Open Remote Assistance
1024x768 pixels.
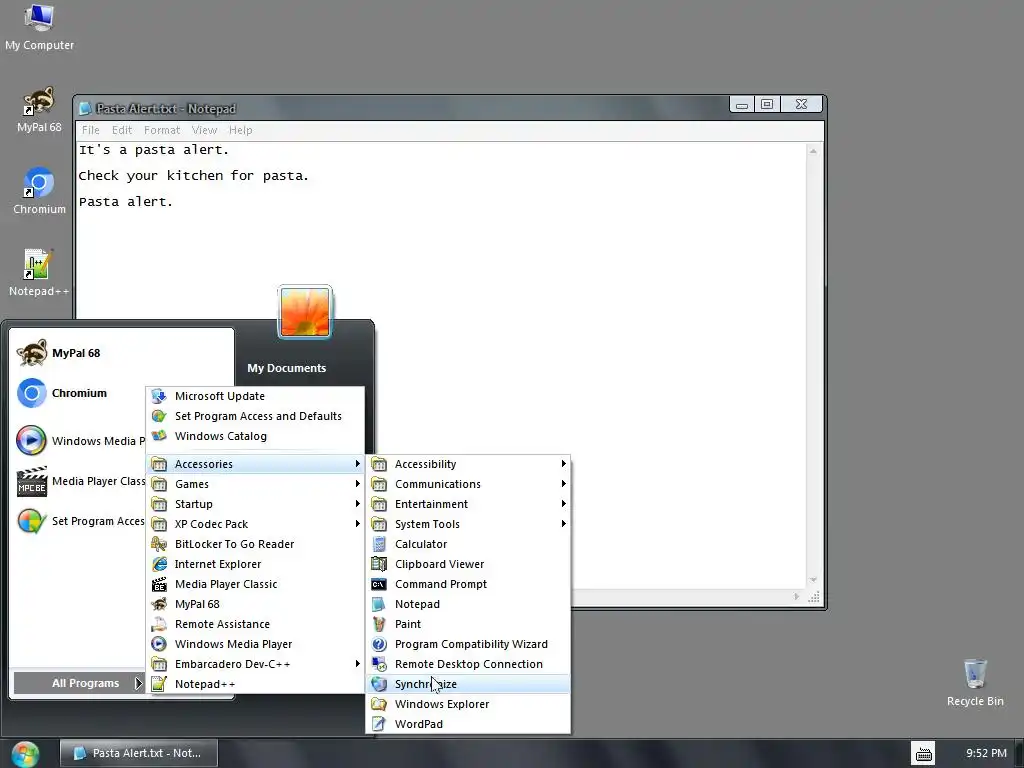[x=255, y=624]
